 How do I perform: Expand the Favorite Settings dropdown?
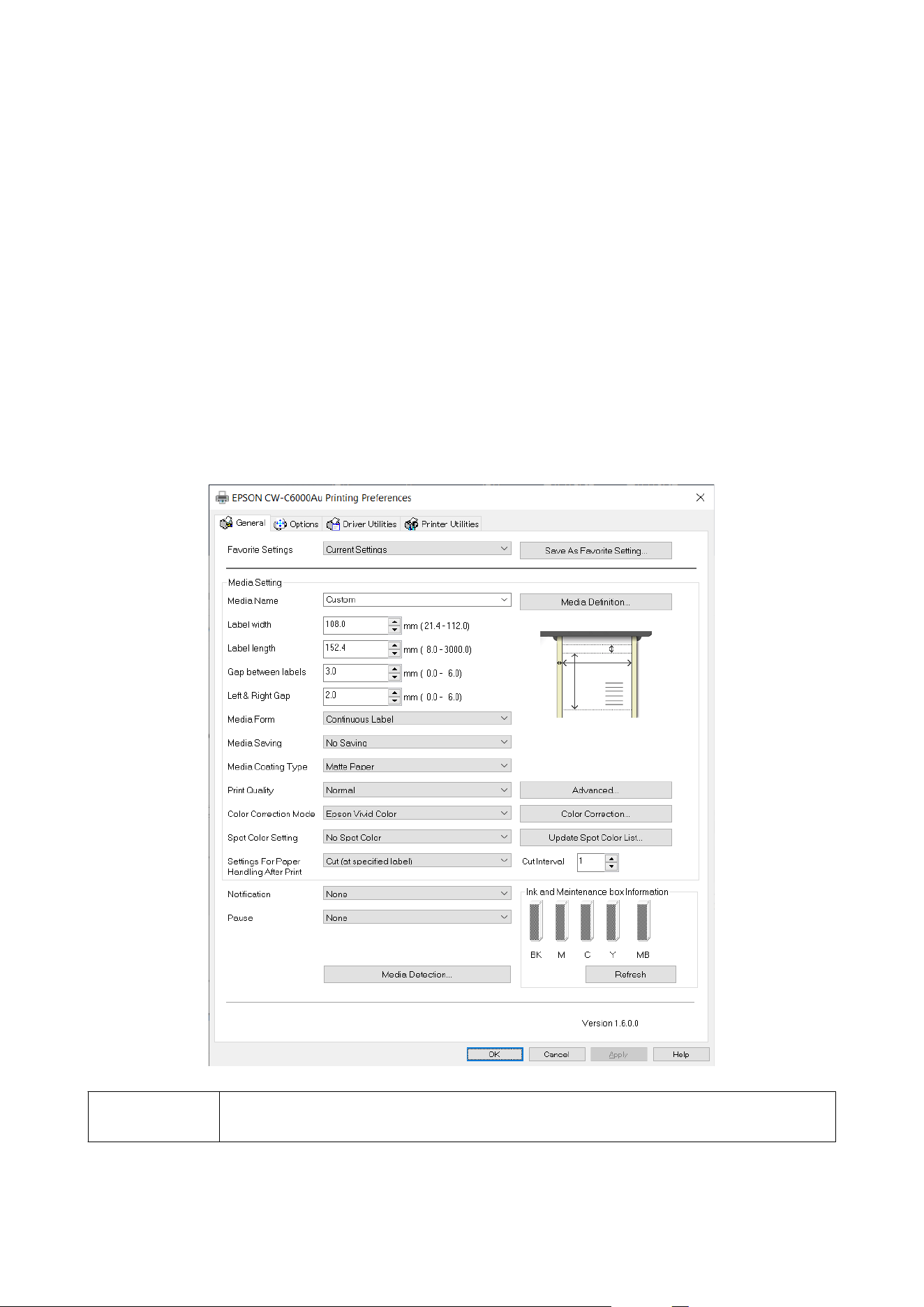(x=417, y=549)
